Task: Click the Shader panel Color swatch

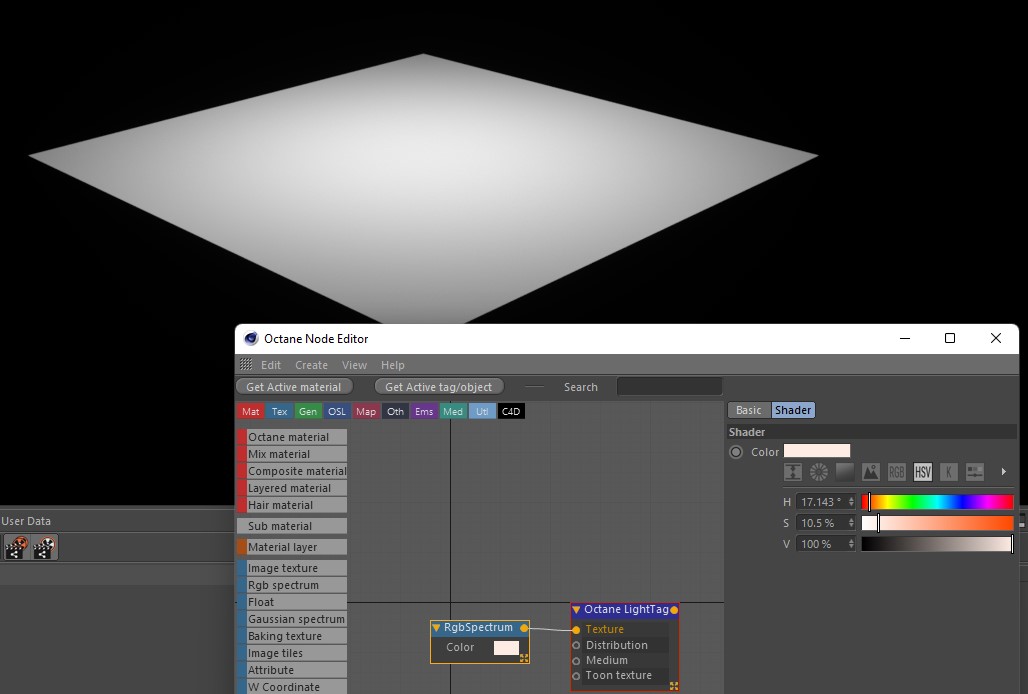Action: [817, 451]
